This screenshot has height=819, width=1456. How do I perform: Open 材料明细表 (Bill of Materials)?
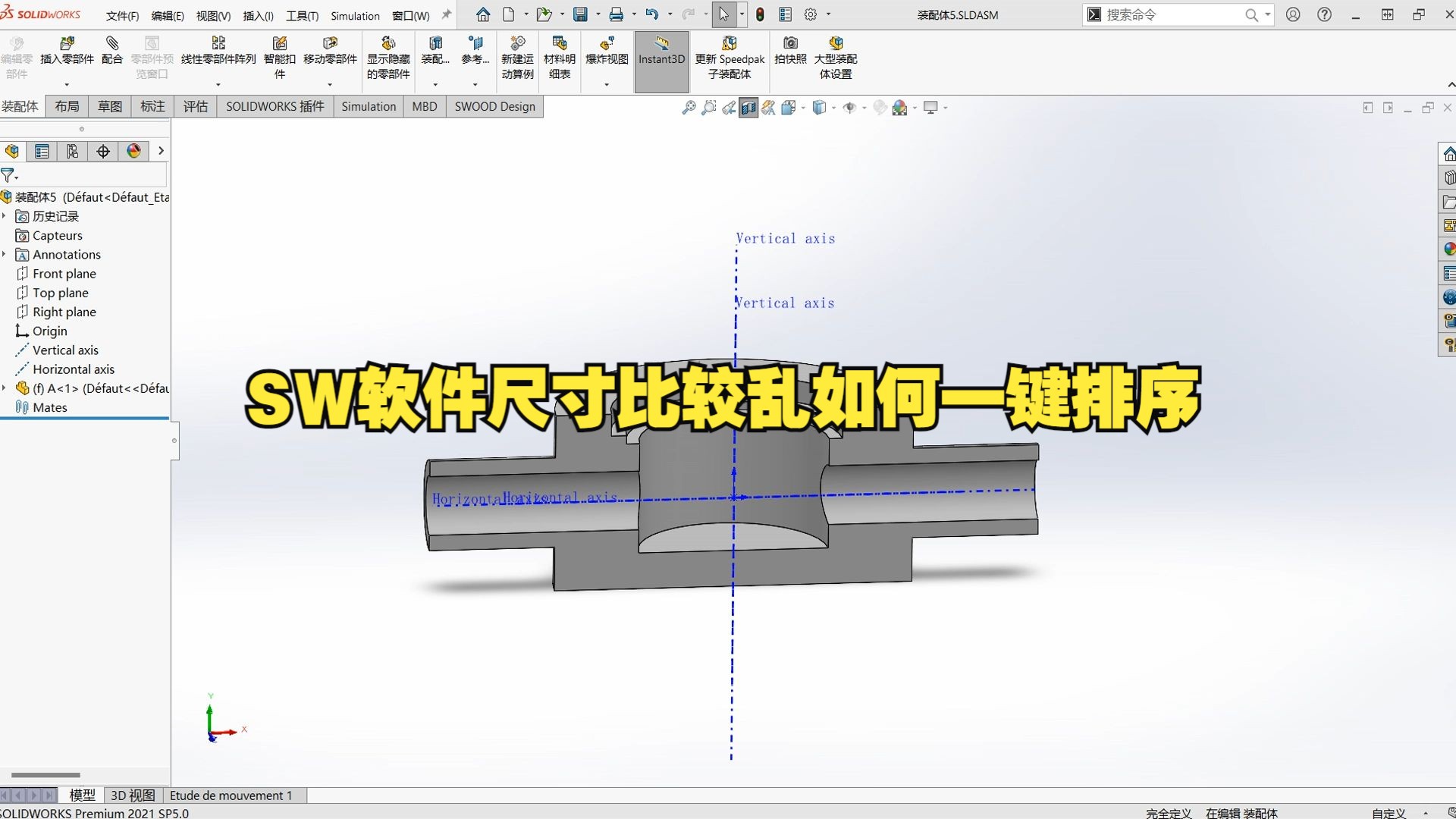(x=559, y=53)
